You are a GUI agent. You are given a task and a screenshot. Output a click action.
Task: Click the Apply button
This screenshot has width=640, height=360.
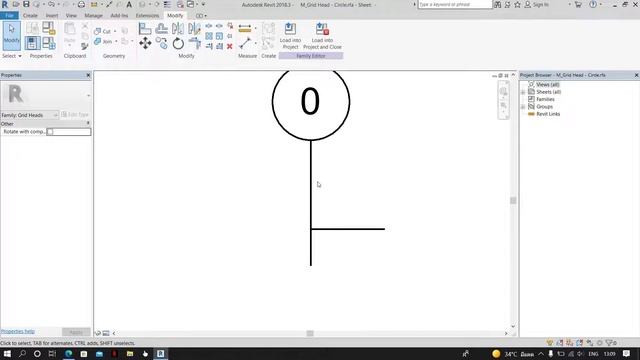pos(76,332)
